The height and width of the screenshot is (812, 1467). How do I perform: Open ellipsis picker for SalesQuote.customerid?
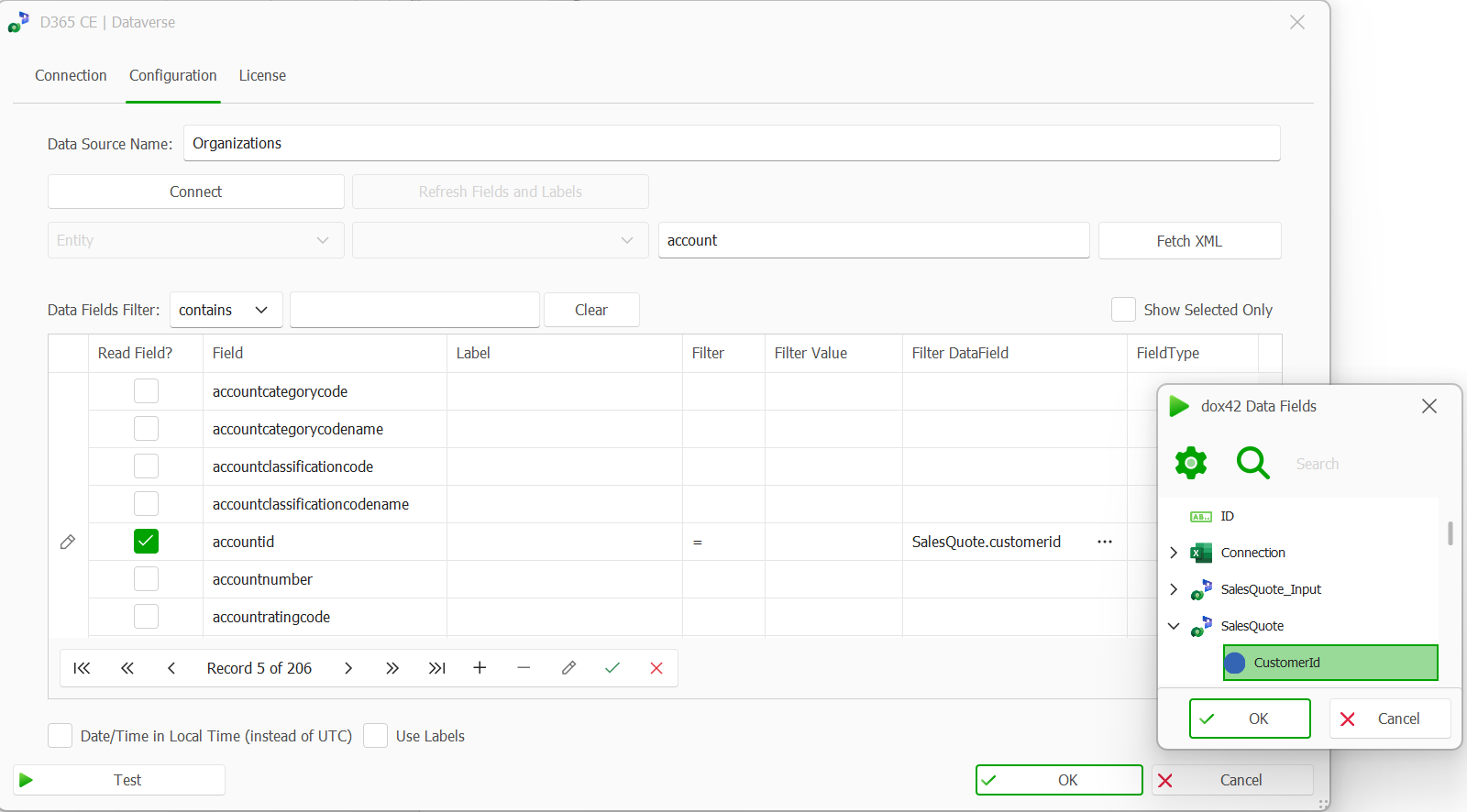pyautogui.click(x=1105, y=542)
